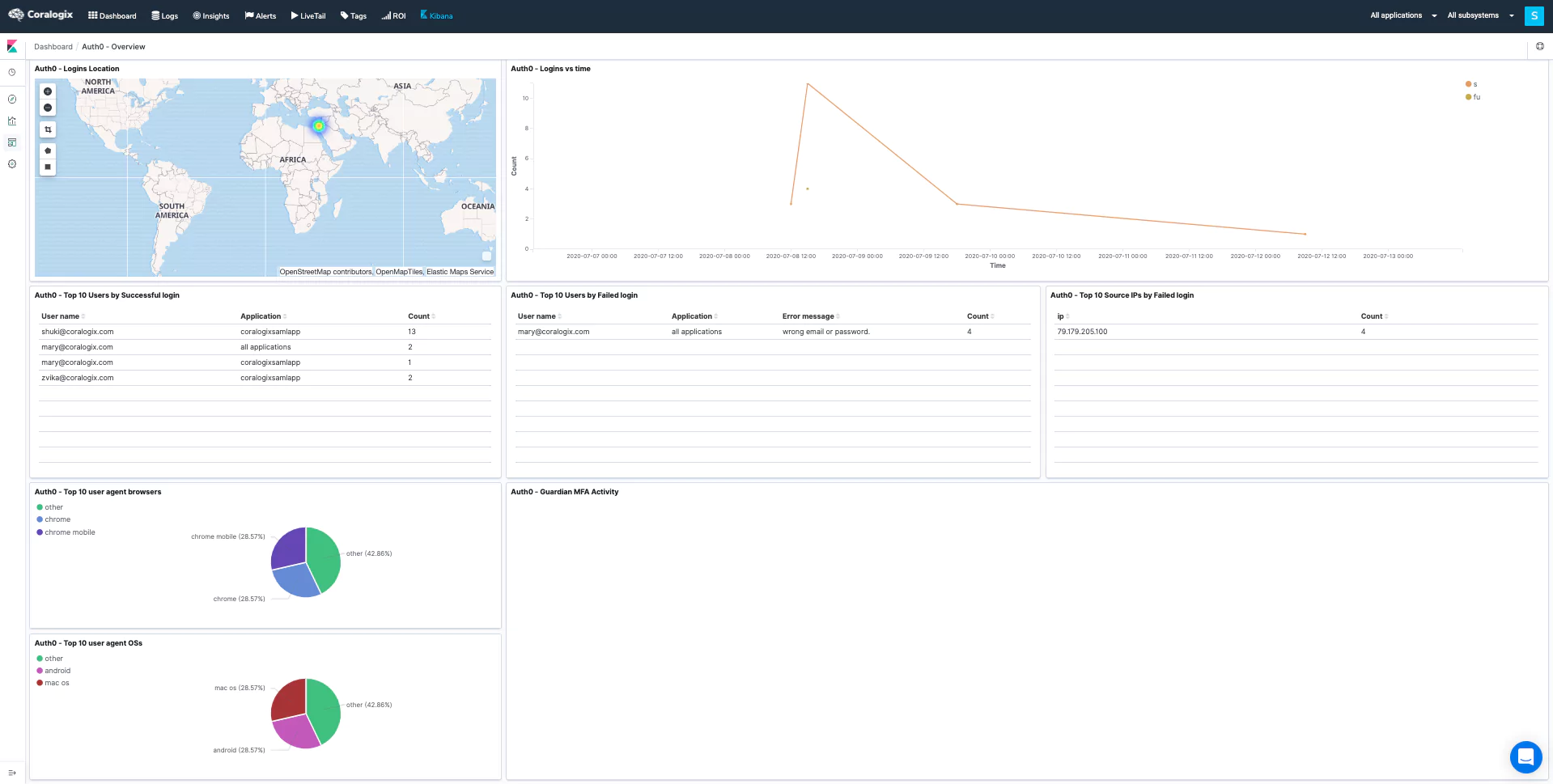1553x784 pixels.
Task: Expand the All applications dropdown
Action: coord(1404,15)
